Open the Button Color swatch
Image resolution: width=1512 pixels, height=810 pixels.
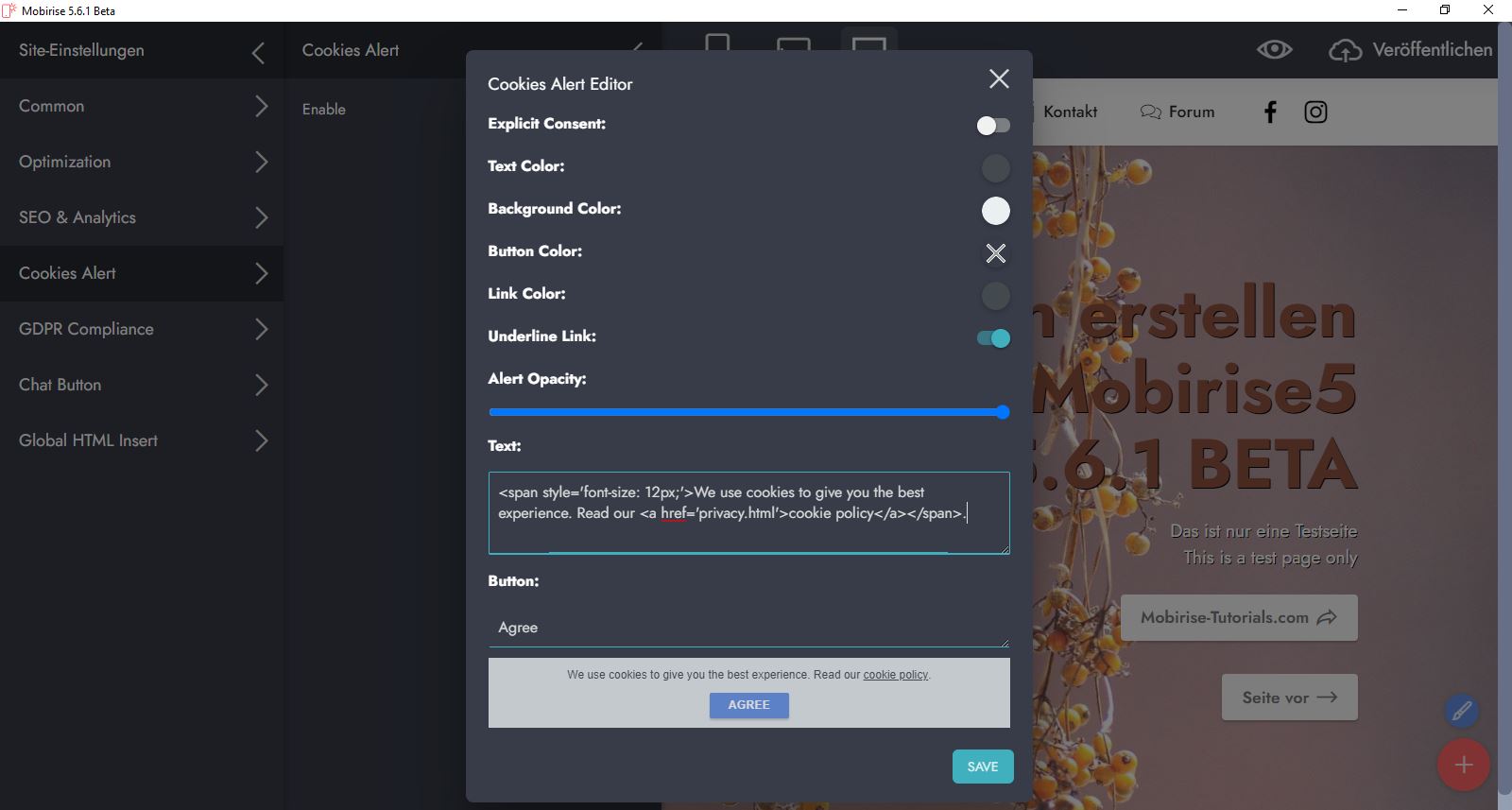[x=995, y=253]
